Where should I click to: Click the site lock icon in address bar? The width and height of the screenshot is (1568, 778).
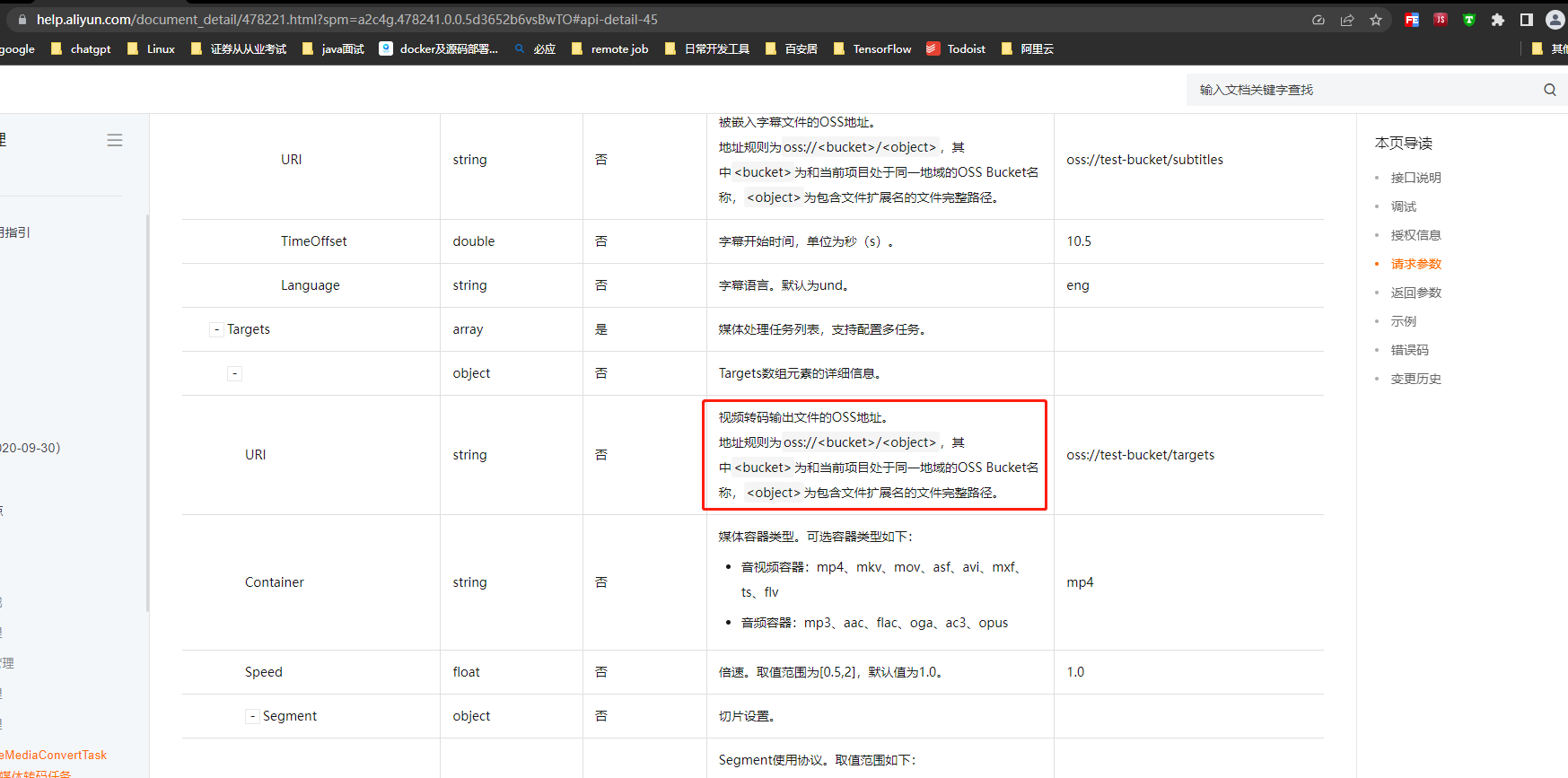pos(22,20)
